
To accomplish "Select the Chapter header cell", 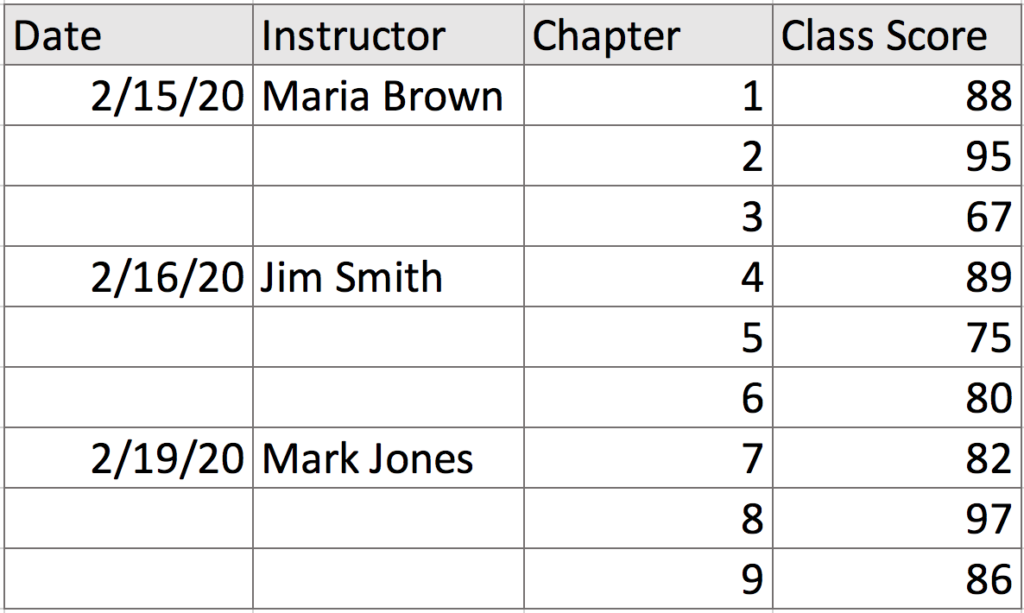I will pyautogui.click(x=647, y=37).
